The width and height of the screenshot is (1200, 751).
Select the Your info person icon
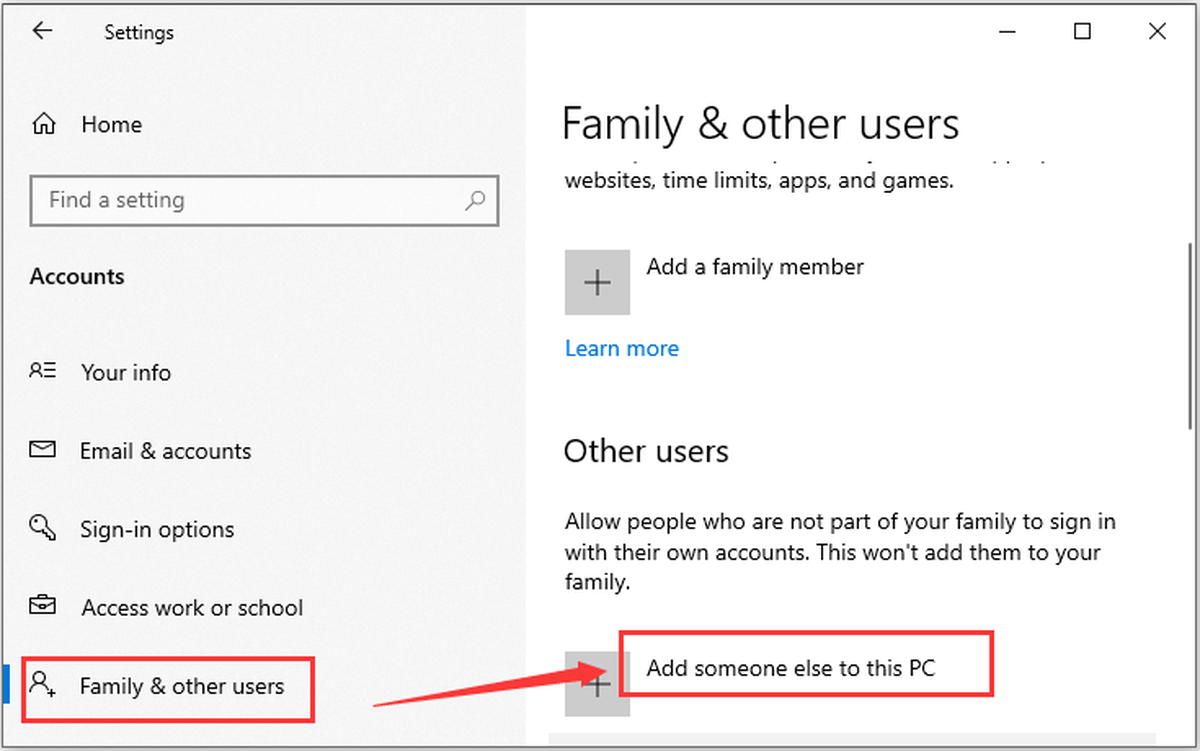pyautogui.click(x=43, y=372)
